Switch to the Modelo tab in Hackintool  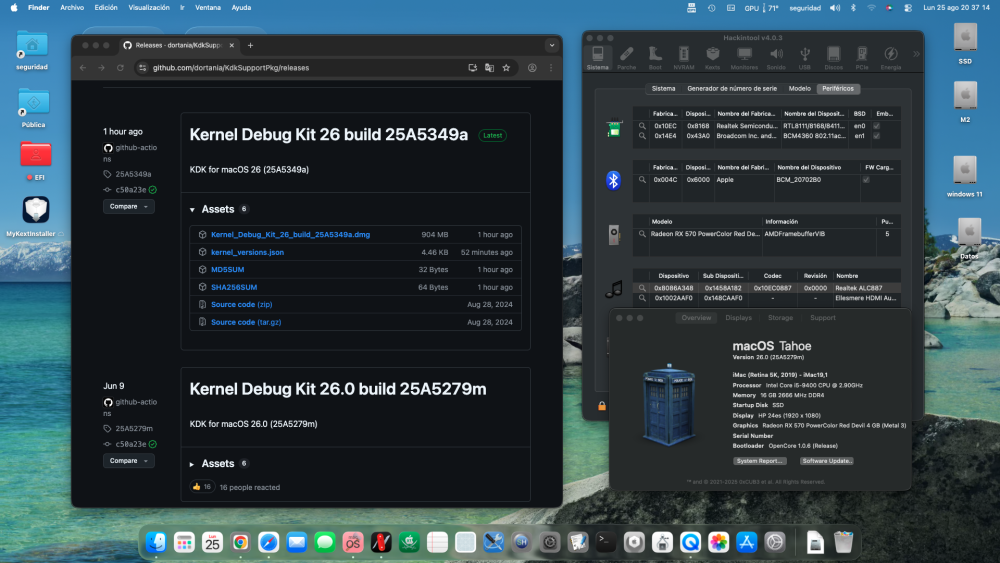click(x=799, y=89)
